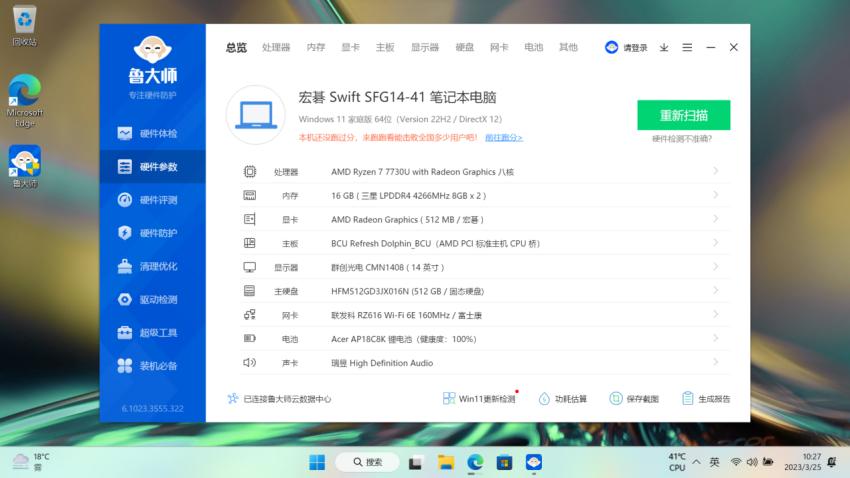Open the title bar dropdown arrow menu
This screenshot has width=850, height=478.
664,47
